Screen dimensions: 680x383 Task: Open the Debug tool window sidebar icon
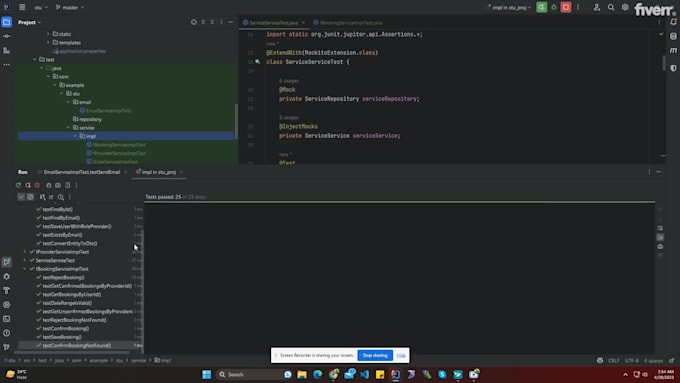(7, 276)
